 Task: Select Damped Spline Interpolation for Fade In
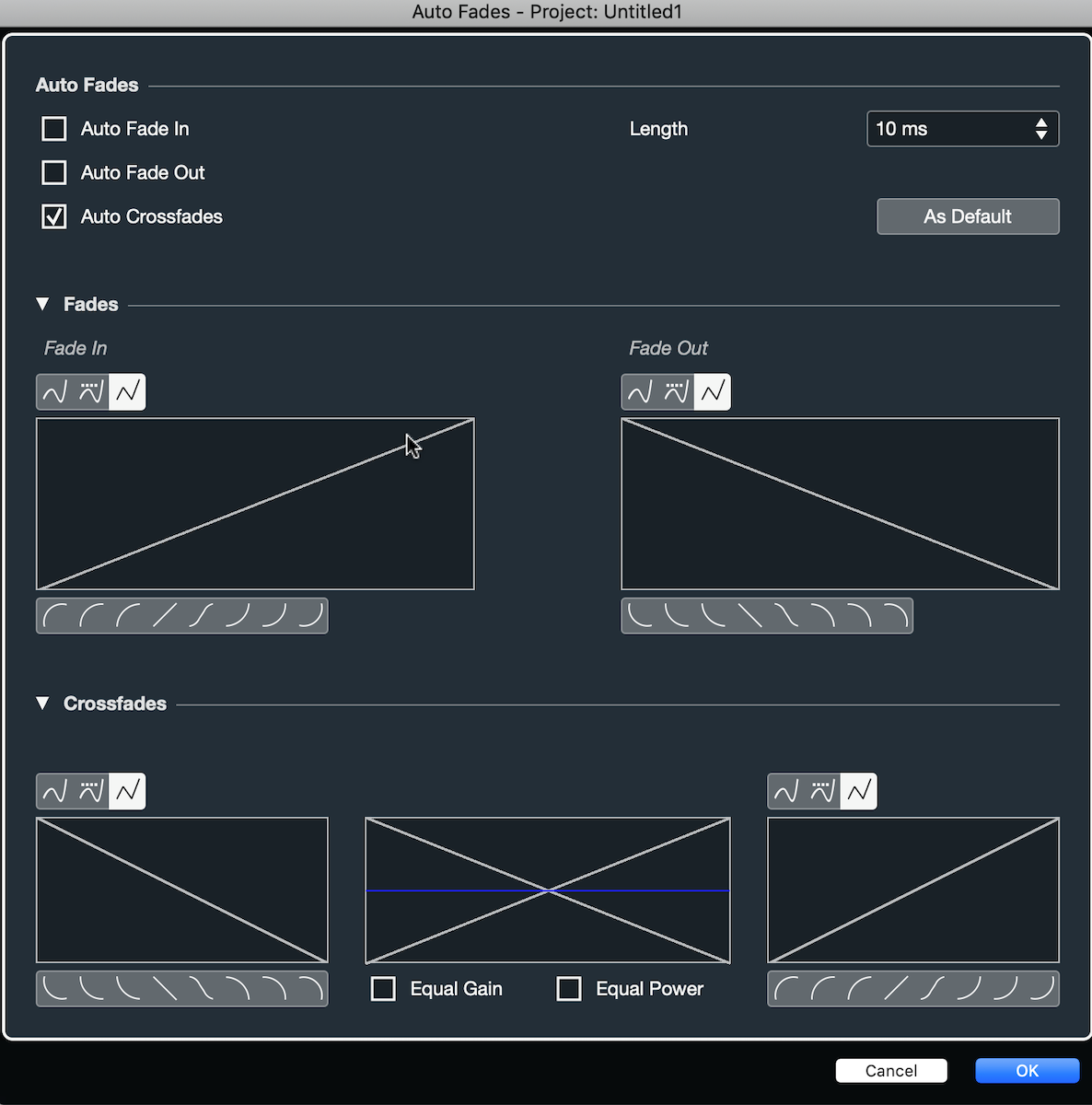coord(91,392)
